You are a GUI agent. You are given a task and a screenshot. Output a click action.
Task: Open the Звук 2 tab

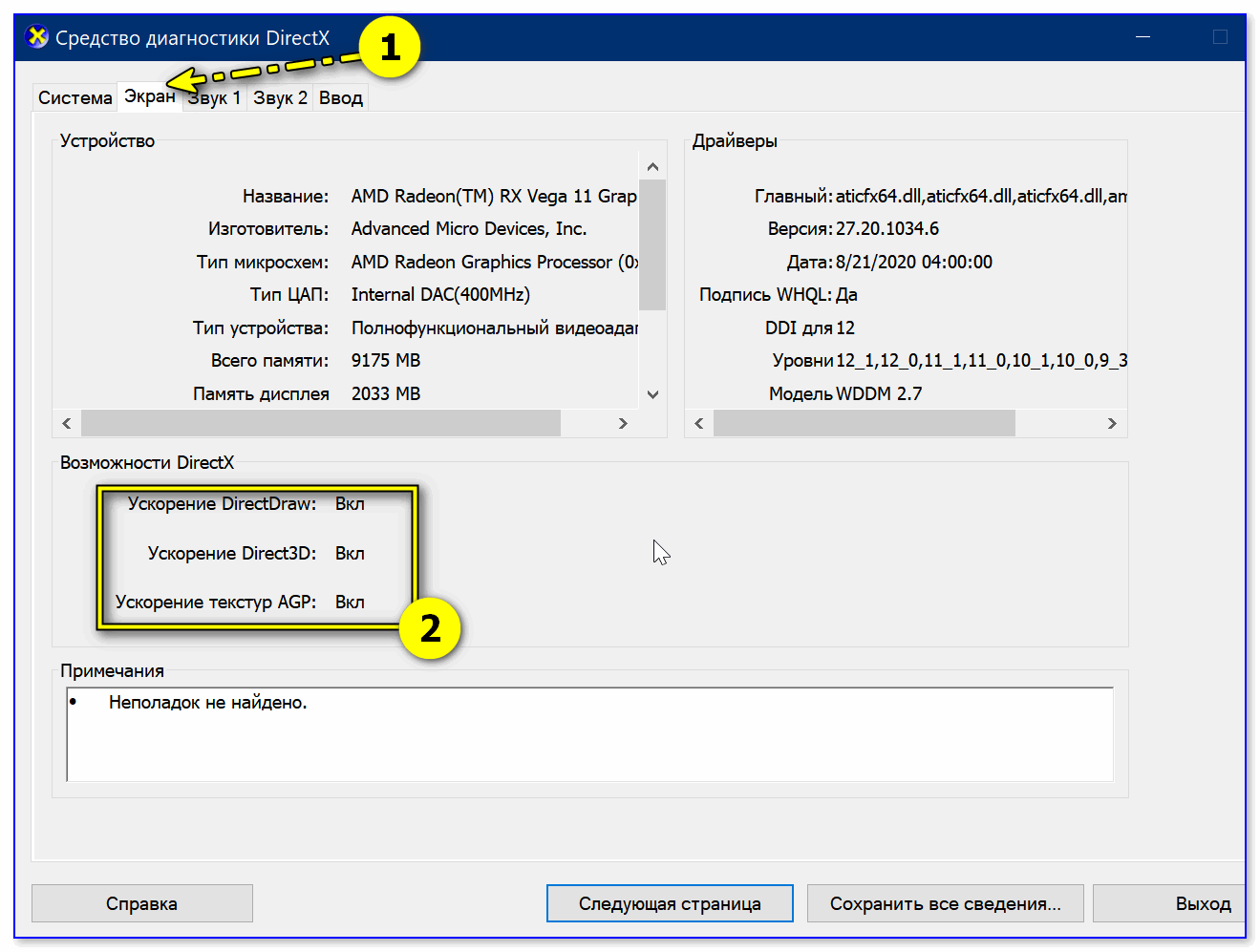[x=280, y=97]
